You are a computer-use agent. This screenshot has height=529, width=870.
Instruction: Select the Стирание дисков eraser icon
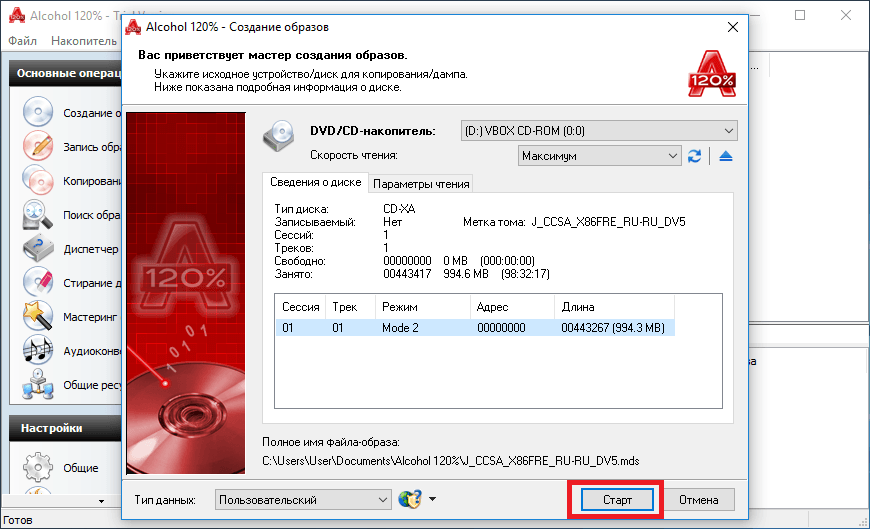click(38, 282)
